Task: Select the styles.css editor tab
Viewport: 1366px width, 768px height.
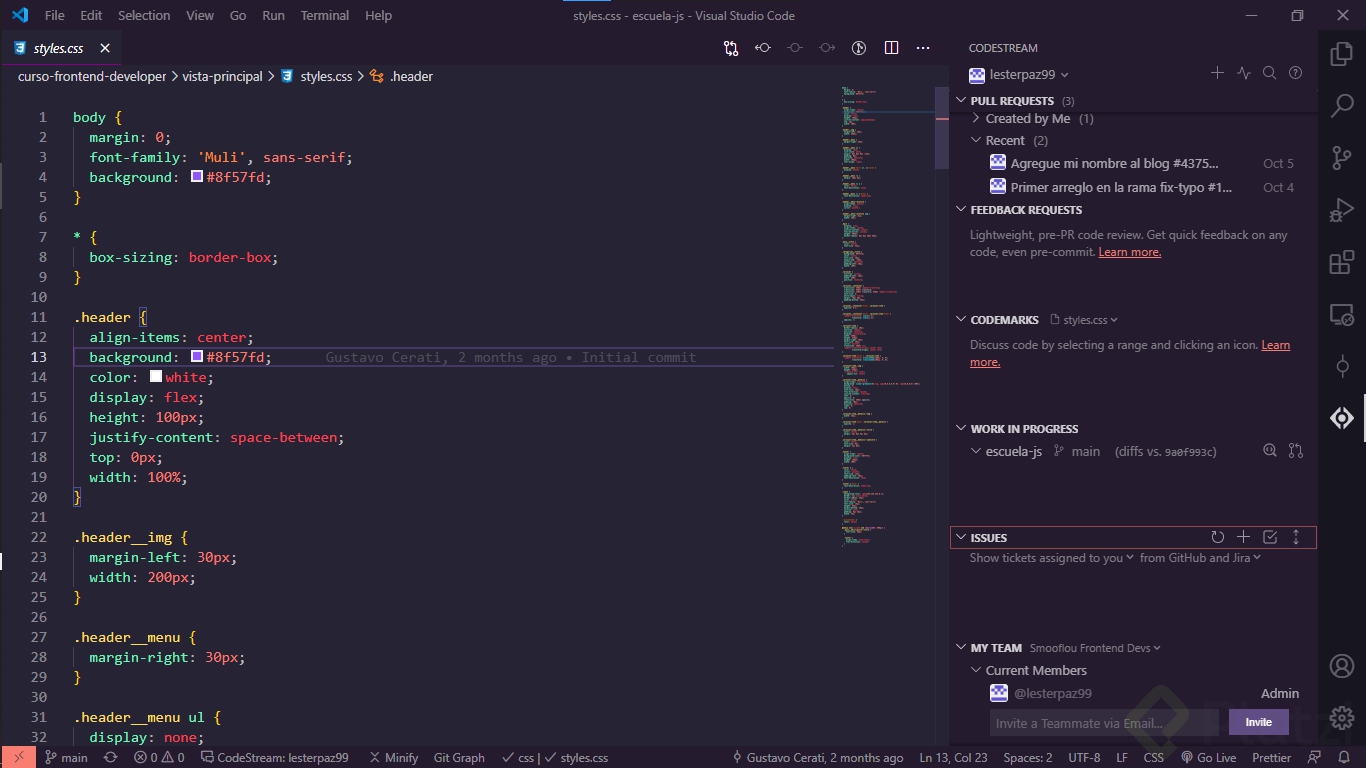Action: pos(58,47)
